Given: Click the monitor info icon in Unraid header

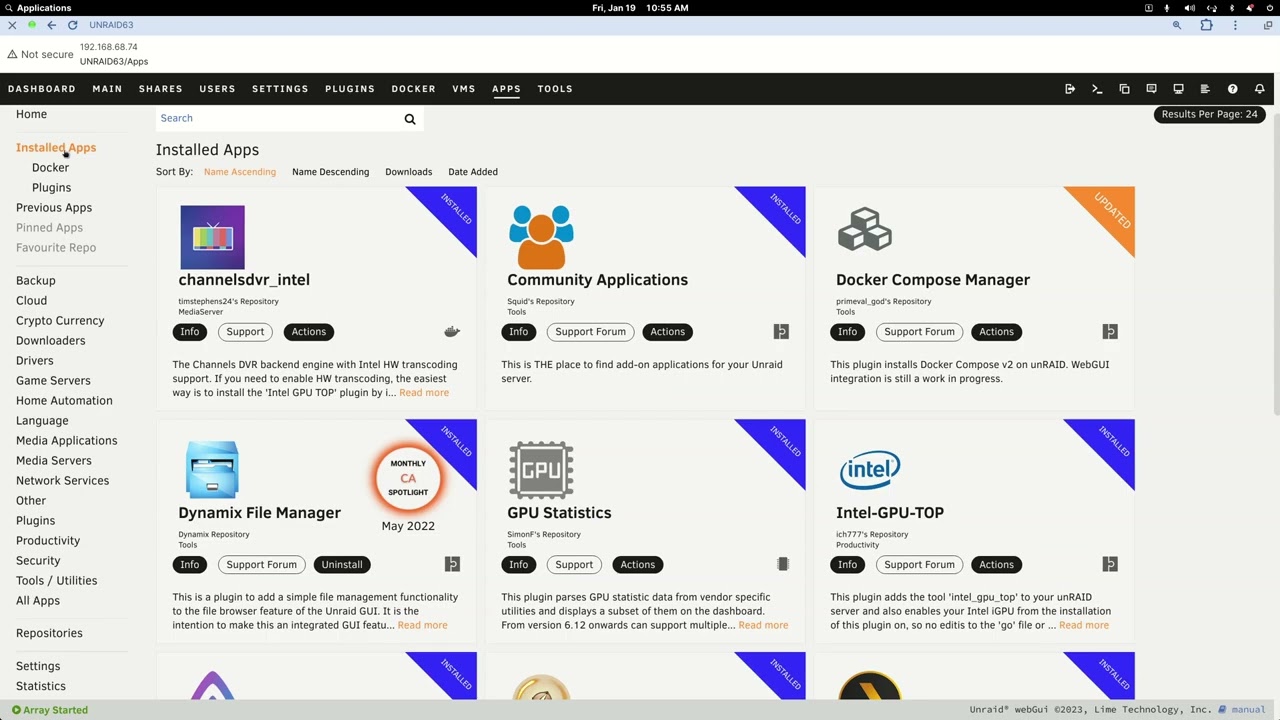Looking at the screenshot, I should pos(1178,89).
